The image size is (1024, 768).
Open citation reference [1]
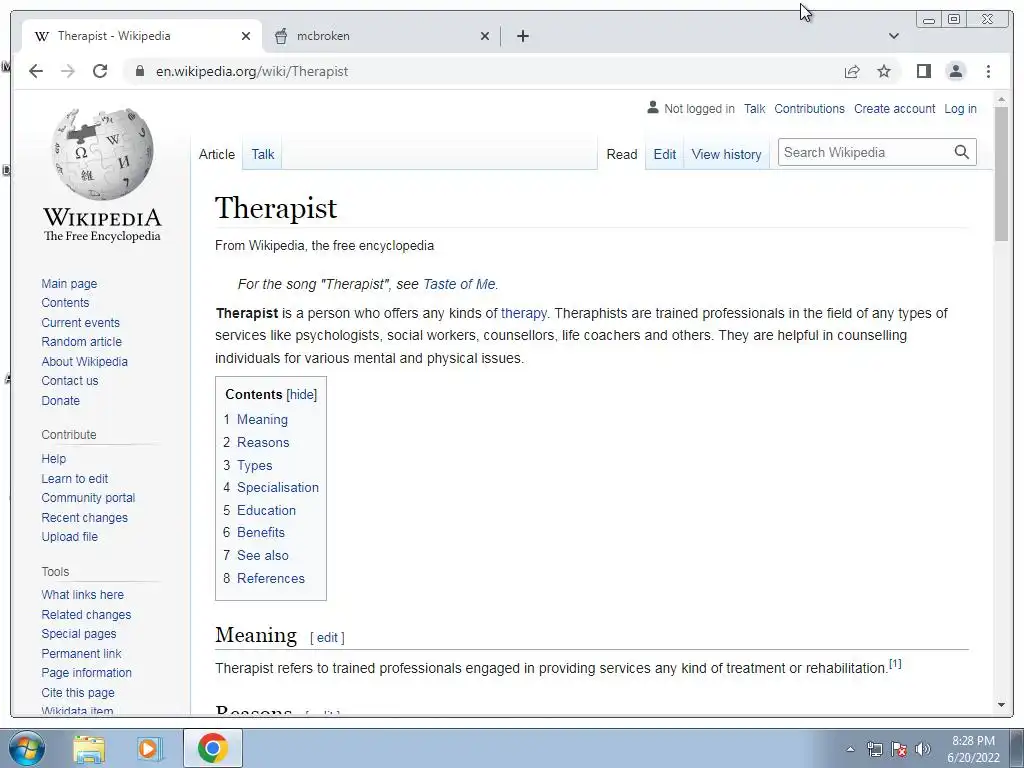coord(895,664)
